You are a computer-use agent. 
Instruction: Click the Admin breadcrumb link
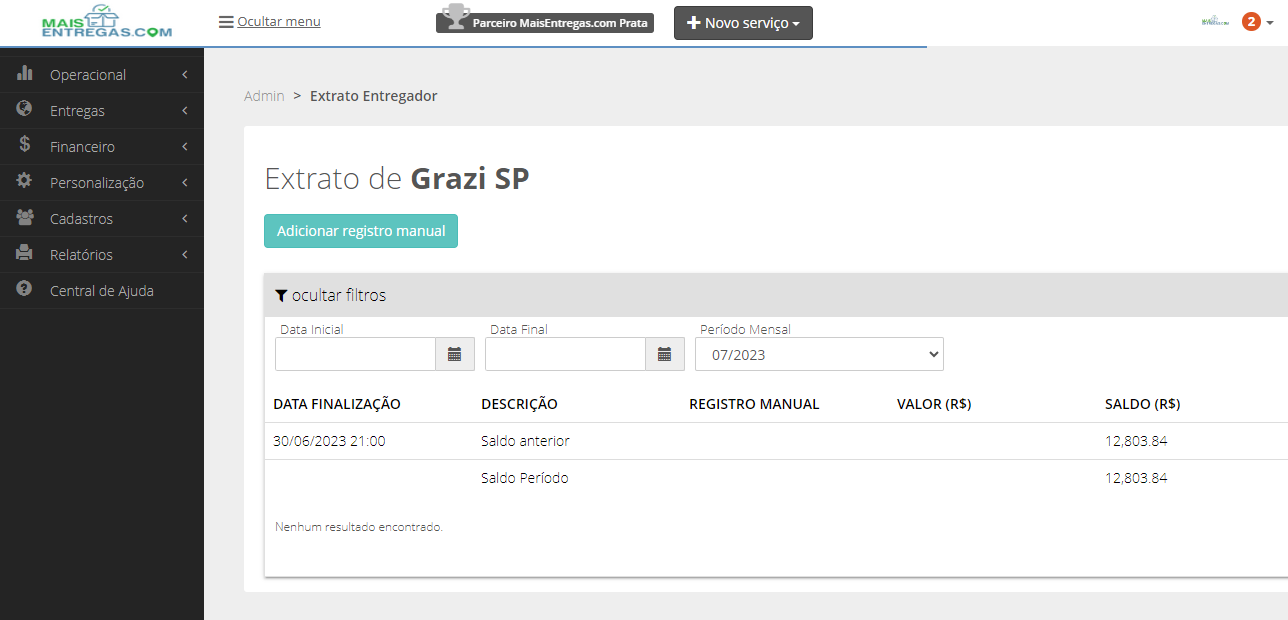coord(264,96)
